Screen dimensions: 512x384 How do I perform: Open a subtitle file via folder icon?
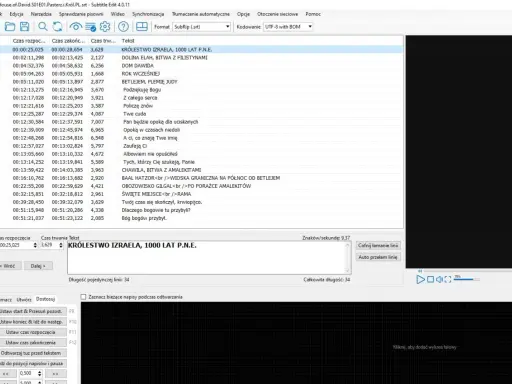10,27
